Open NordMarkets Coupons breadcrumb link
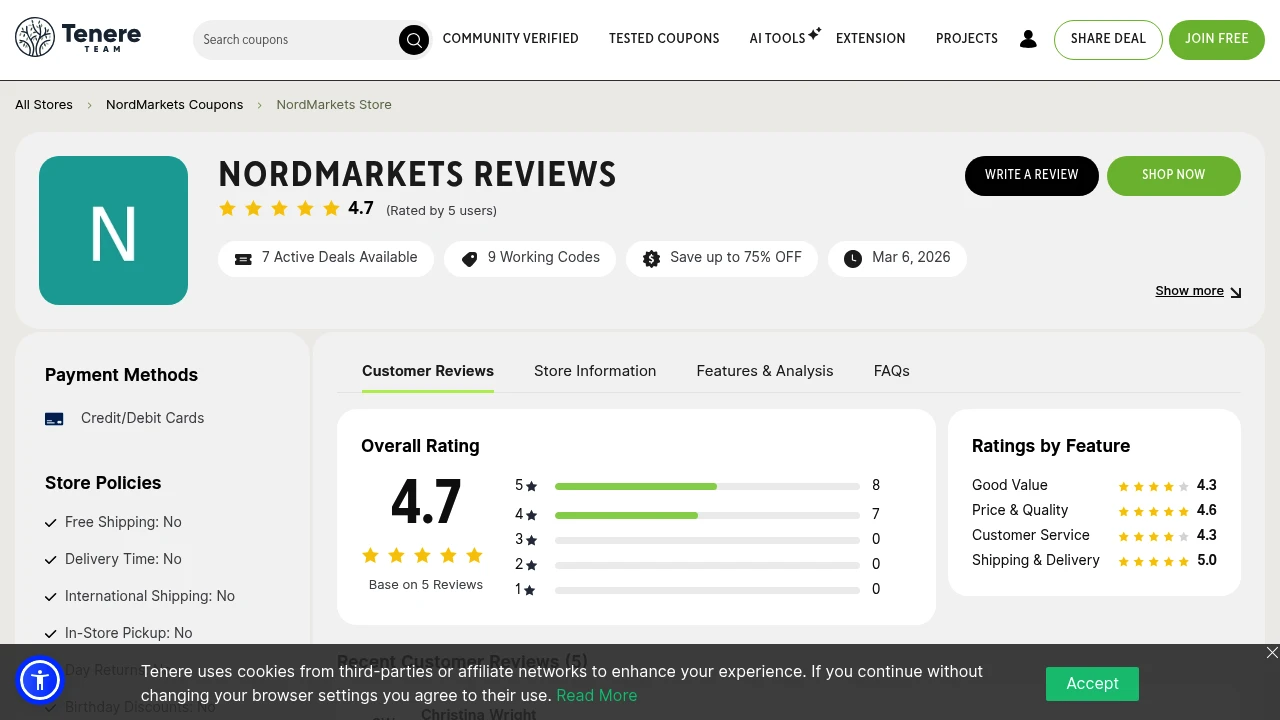 click(x=175, y=105)
